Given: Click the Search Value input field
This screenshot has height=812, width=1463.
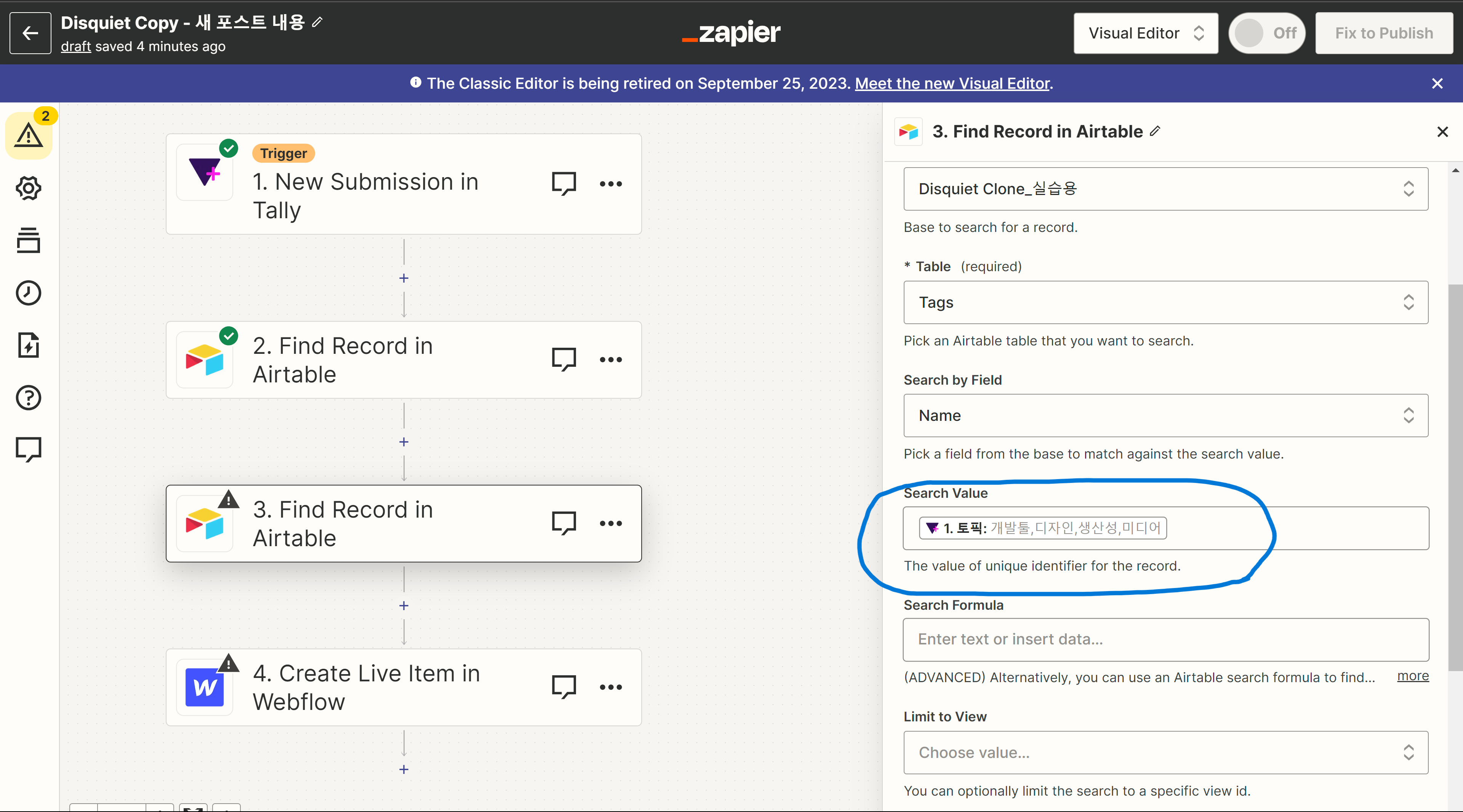Looking at the screenshot, I should coord(1165,528).
